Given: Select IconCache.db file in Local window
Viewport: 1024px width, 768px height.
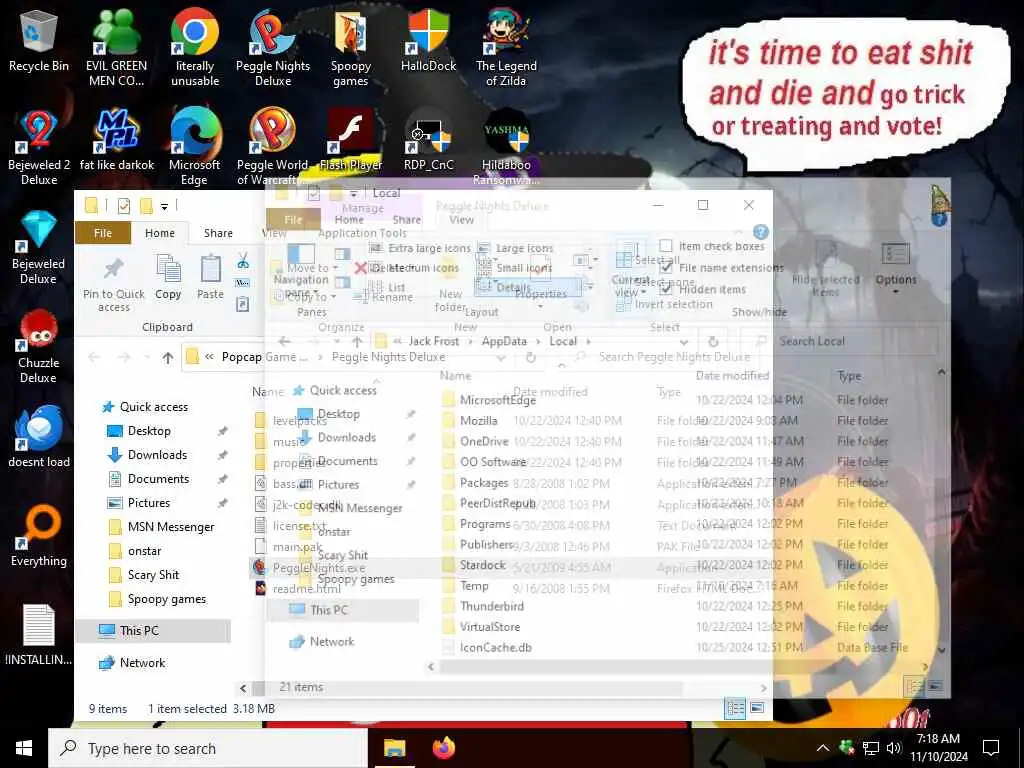Looking at the screenshot, I should pos(495,648).
